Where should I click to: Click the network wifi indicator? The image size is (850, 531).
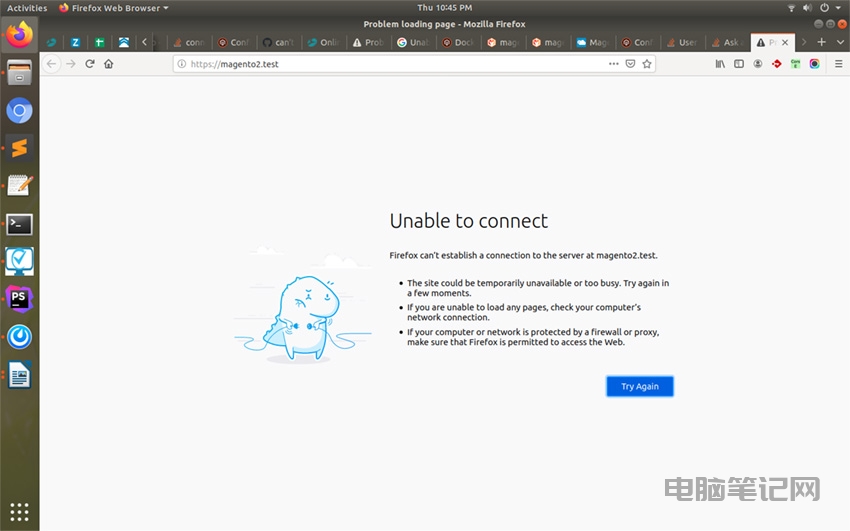point(791,8)
